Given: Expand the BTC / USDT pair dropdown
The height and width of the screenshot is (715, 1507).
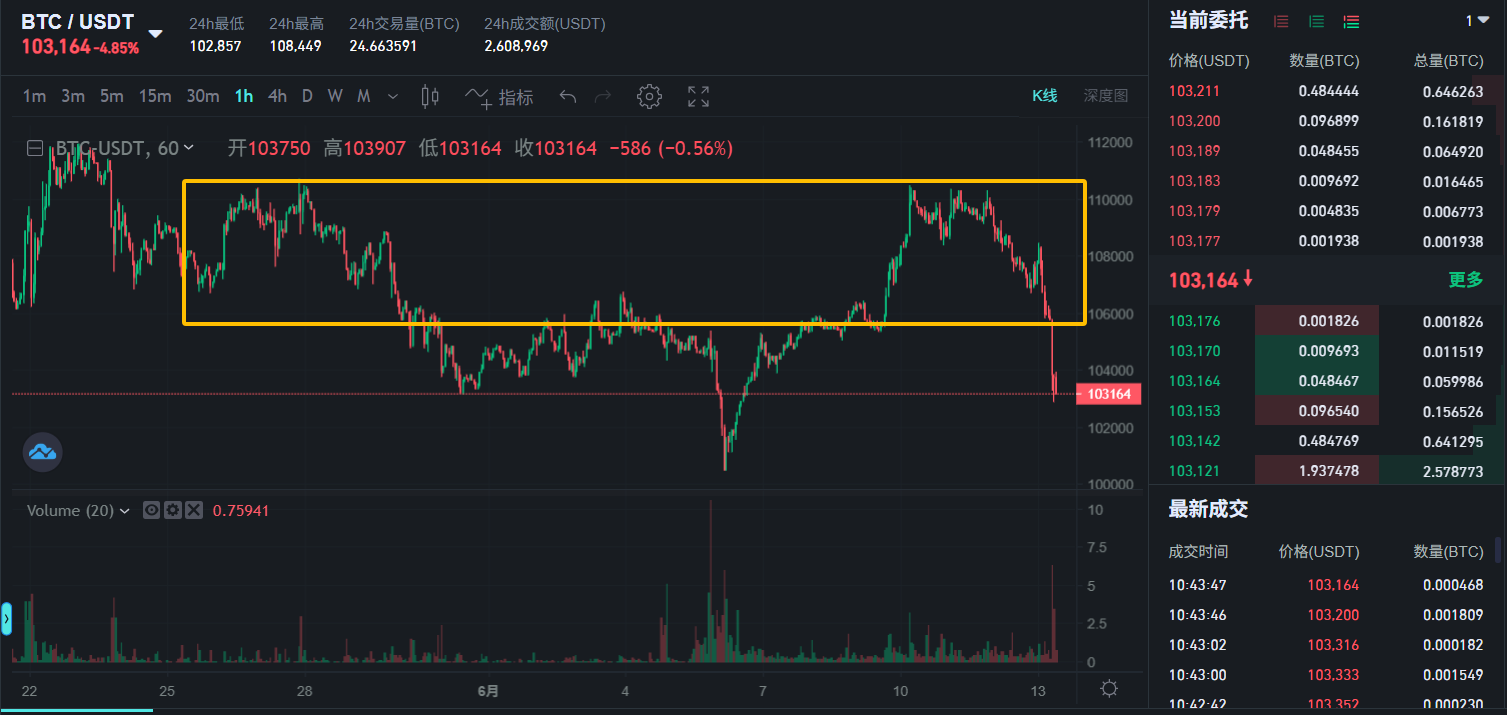Looking at the screenshot, I should click(155, 33).
